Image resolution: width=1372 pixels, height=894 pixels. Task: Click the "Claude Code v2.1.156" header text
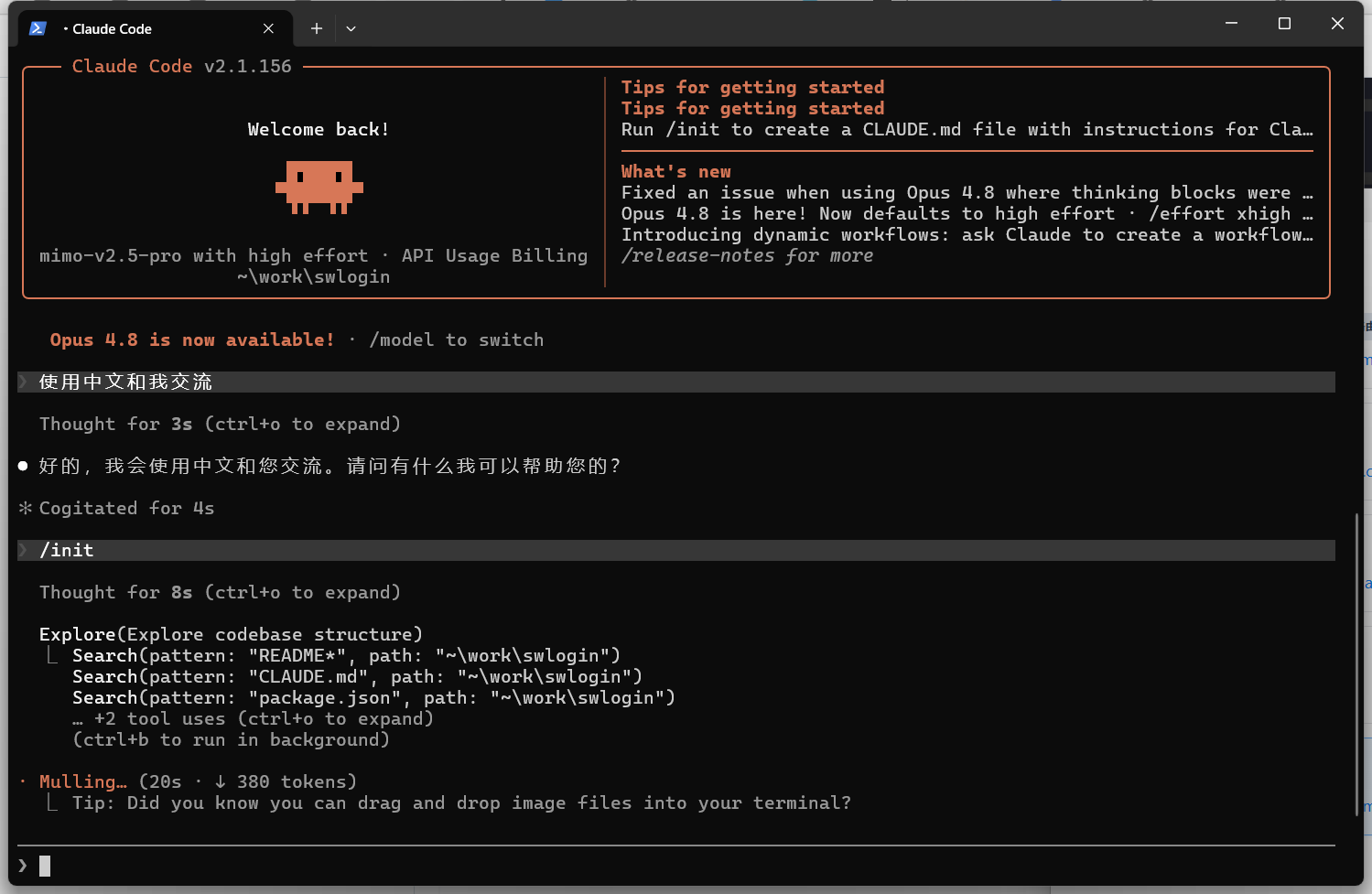coord(182,66)
